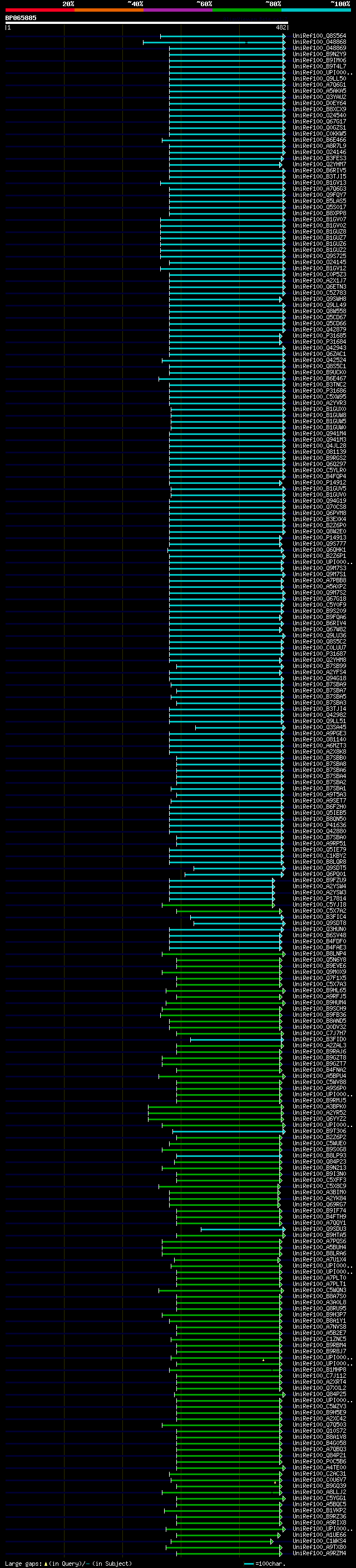The image size is (356, 1568).
Task: Select the query name BP065885
Action: tap(21, 18)
